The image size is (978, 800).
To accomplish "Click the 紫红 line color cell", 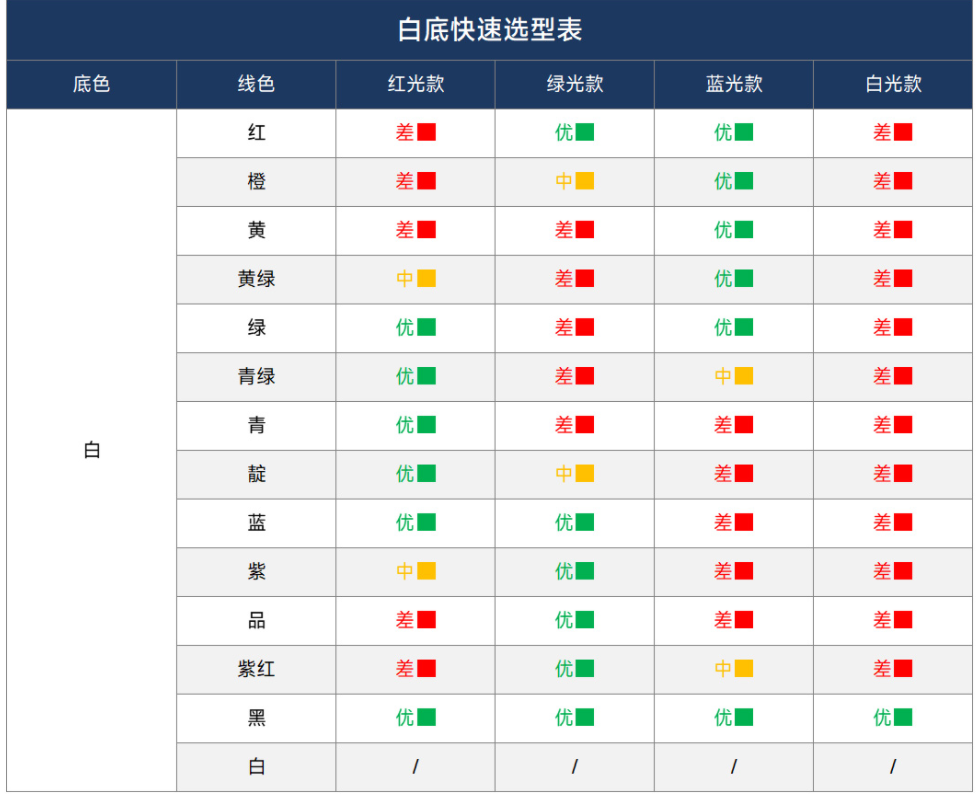I will coord(256,669).
